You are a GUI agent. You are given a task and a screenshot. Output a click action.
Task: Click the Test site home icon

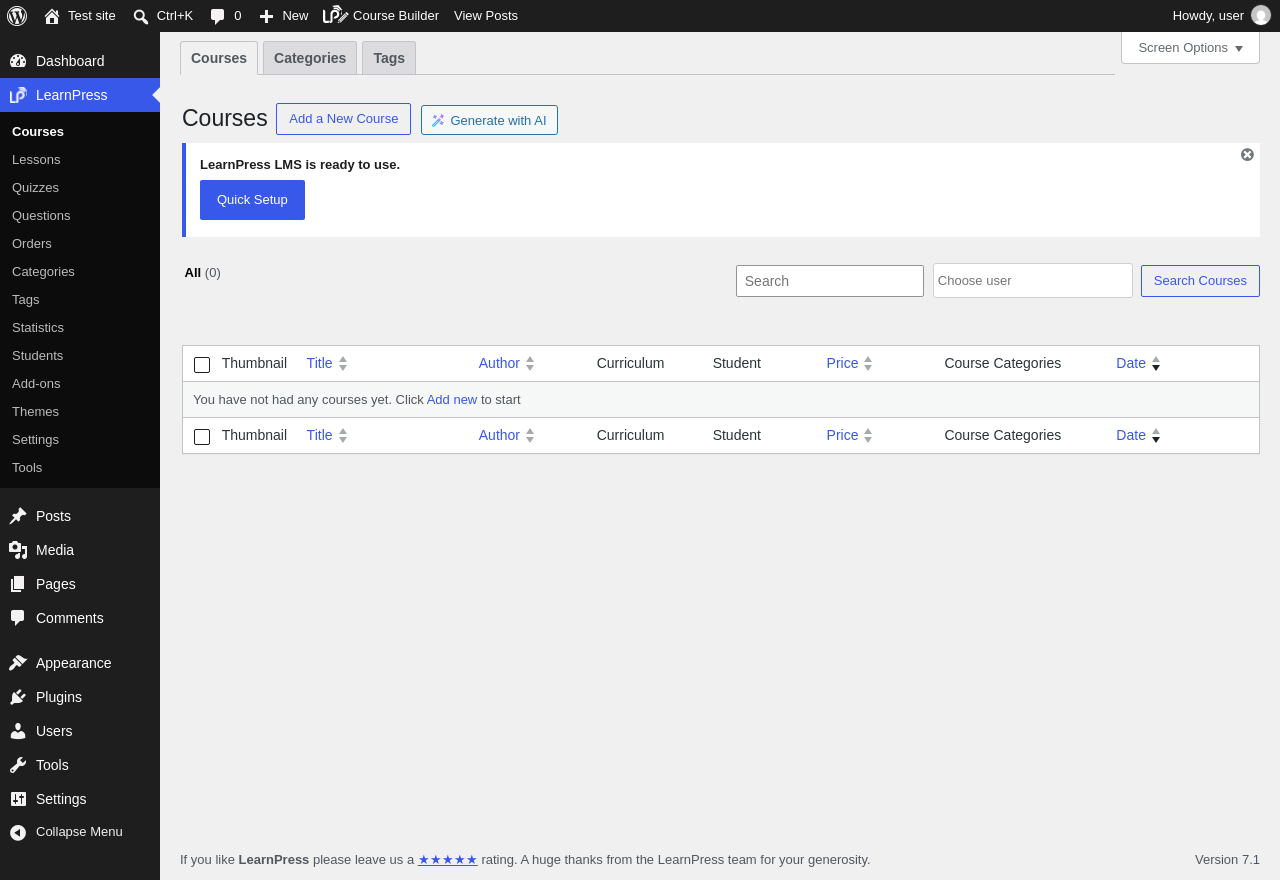(x=52, y=16)
